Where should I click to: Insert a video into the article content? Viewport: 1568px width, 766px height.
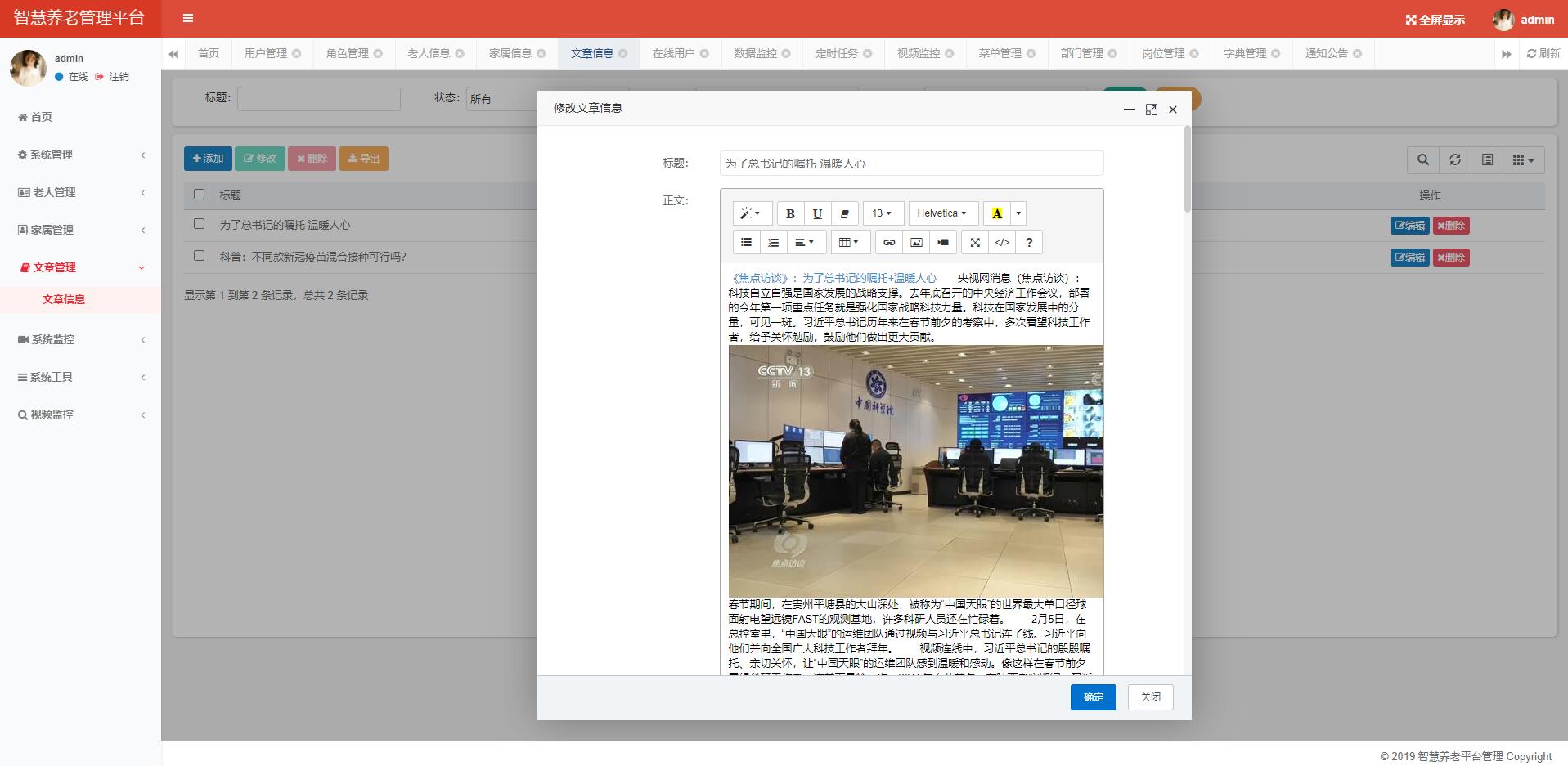[942, 242]
